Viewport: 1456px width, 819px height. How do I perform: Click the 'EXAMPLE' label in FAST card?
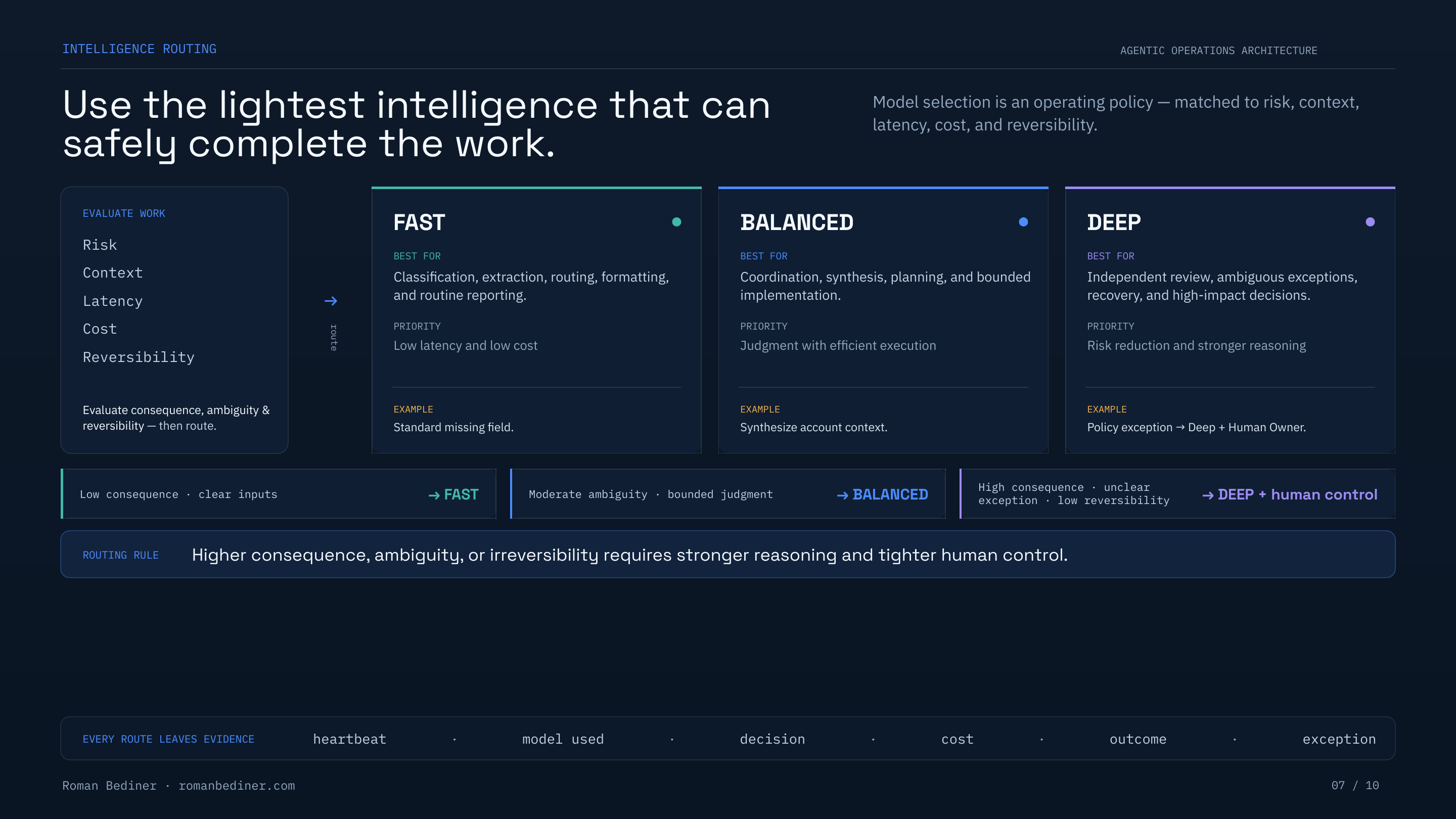[413, 409]
